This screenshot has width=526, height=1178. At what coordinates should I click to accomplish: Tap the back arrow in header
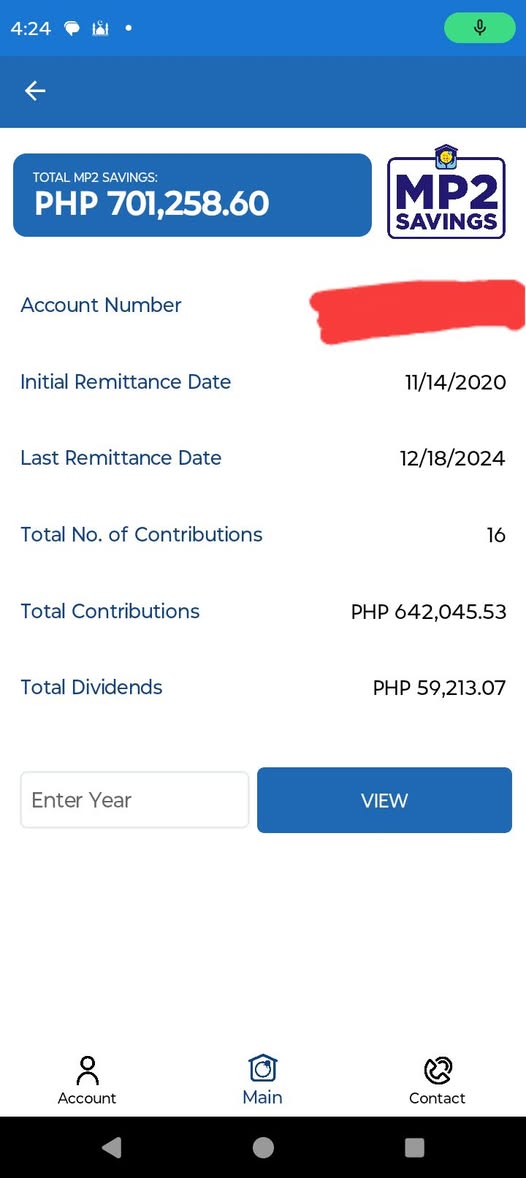35,91
